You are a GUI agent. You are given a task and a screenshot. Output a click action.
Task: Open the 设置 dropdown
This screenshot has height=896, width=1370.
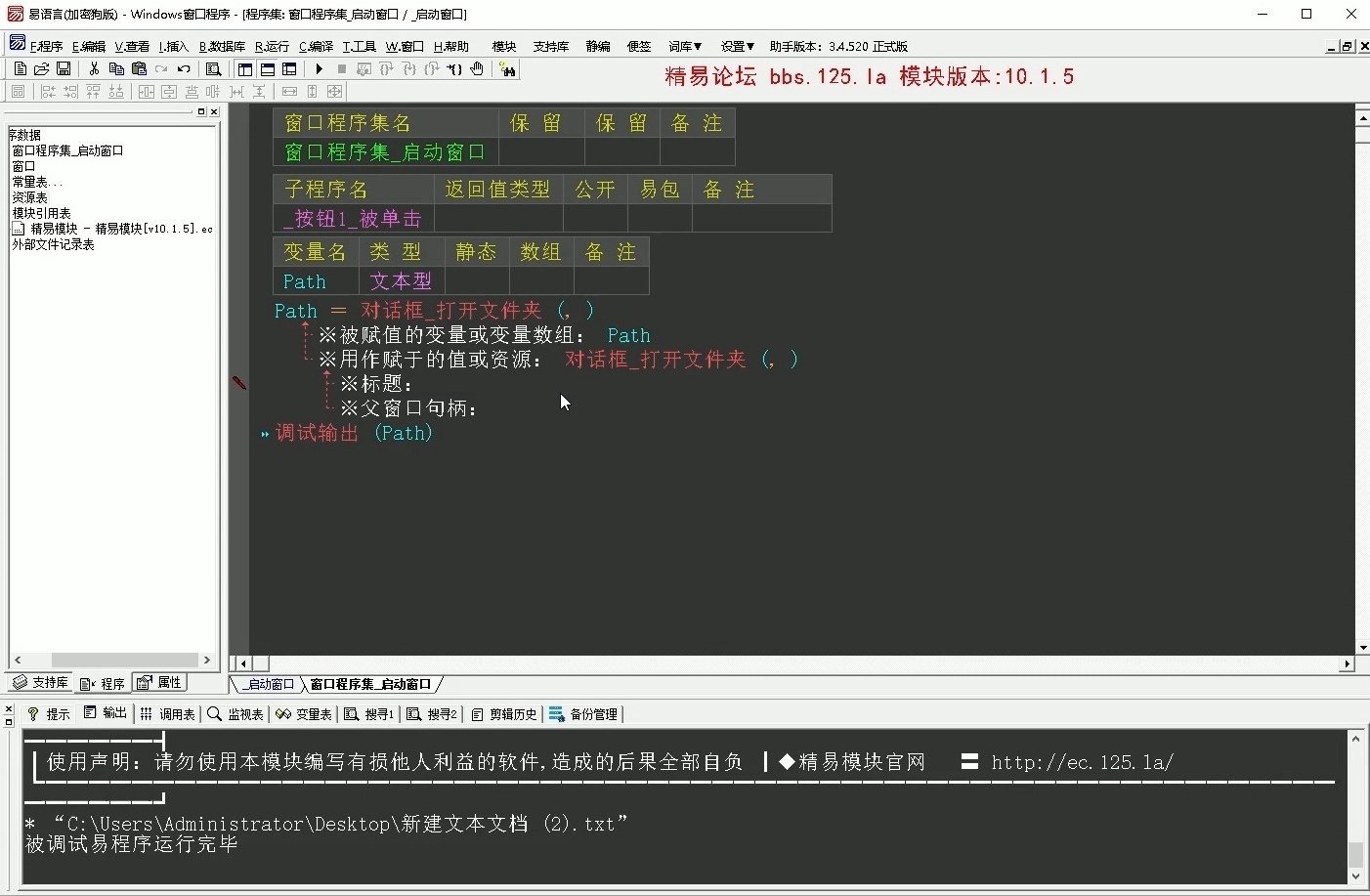point(738,47)
